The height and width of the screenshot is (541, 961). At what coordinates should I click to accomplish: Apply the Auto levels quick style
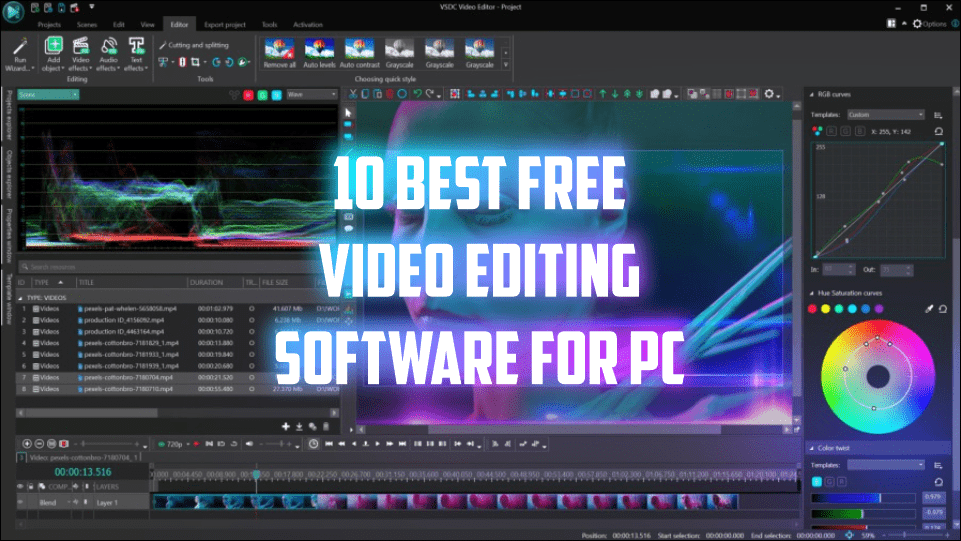(x=319, y=53)
